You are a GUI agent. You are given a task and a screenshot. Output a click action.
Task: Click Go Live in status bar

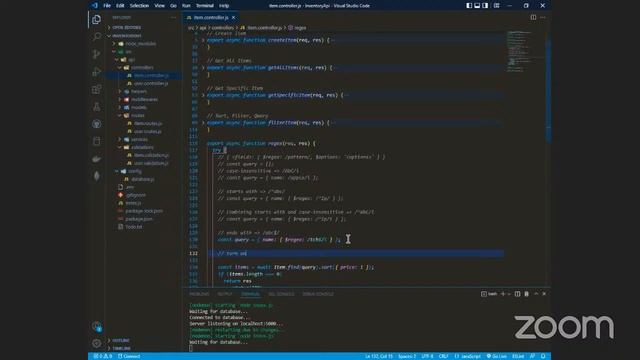496,356
